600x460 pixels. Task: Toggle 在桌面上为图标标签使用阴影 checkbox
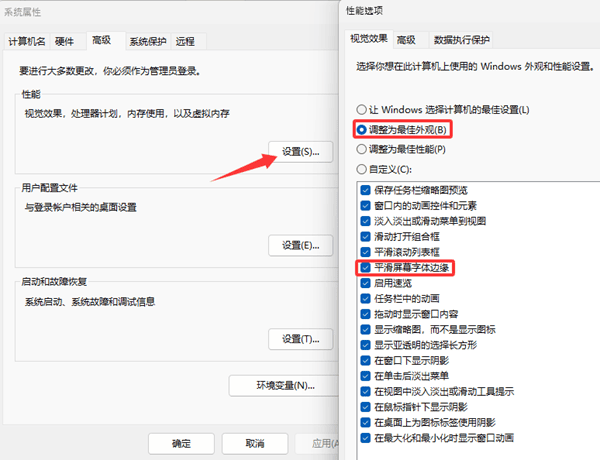point(365,422)
